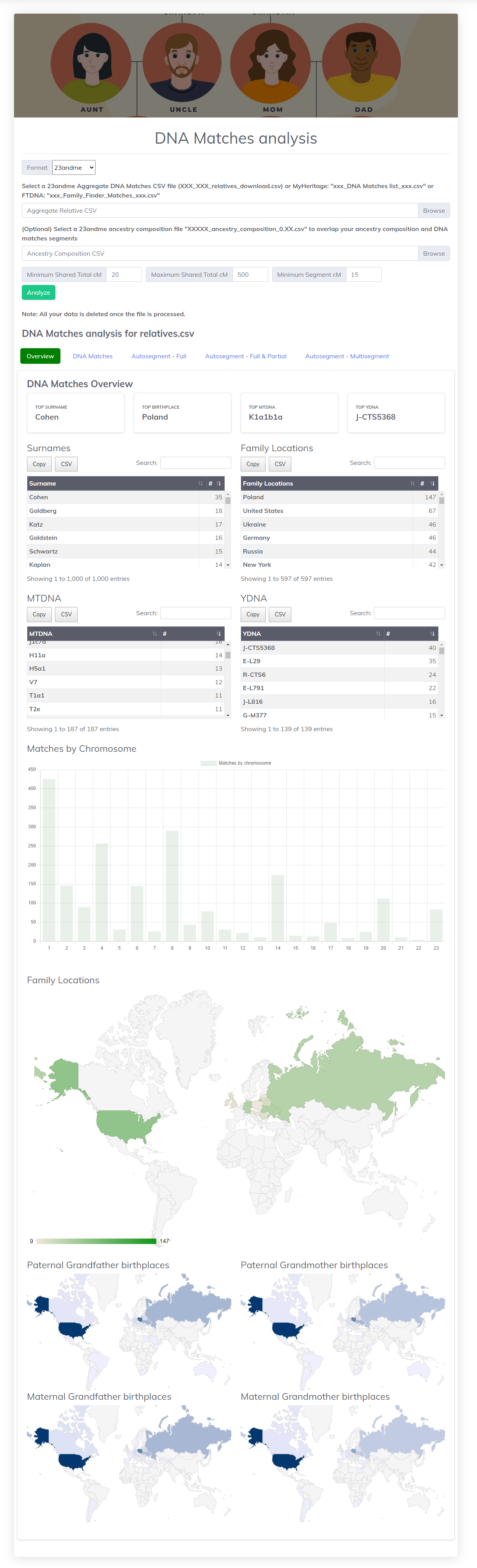This screenshot has height=1568, width=477.
Task: Focus the Surnames Search field
Action: click(x=195, y=463)
